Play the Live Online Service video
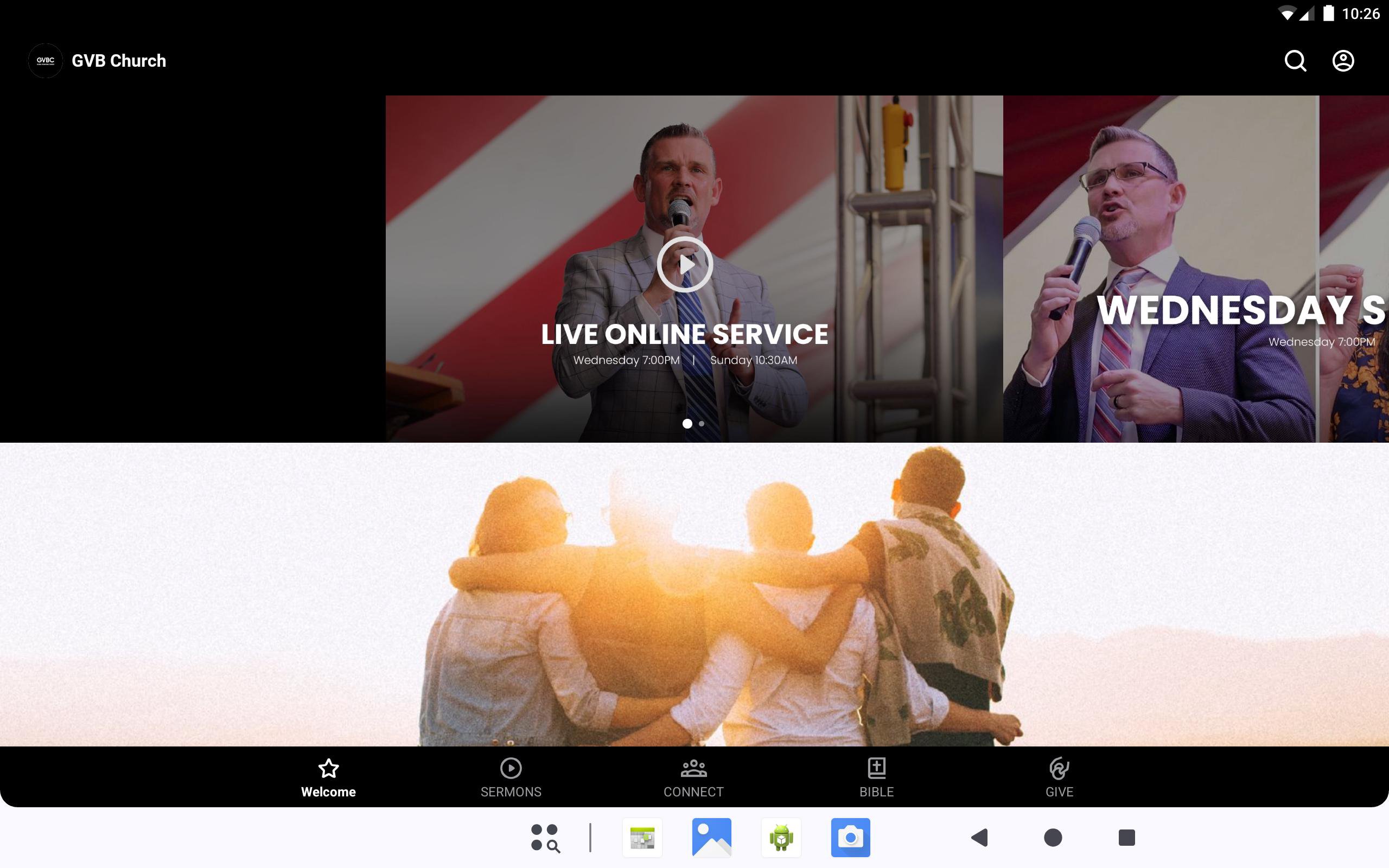Image resolution: width=1389 pixels, height=868 pixels. [685, 265]
